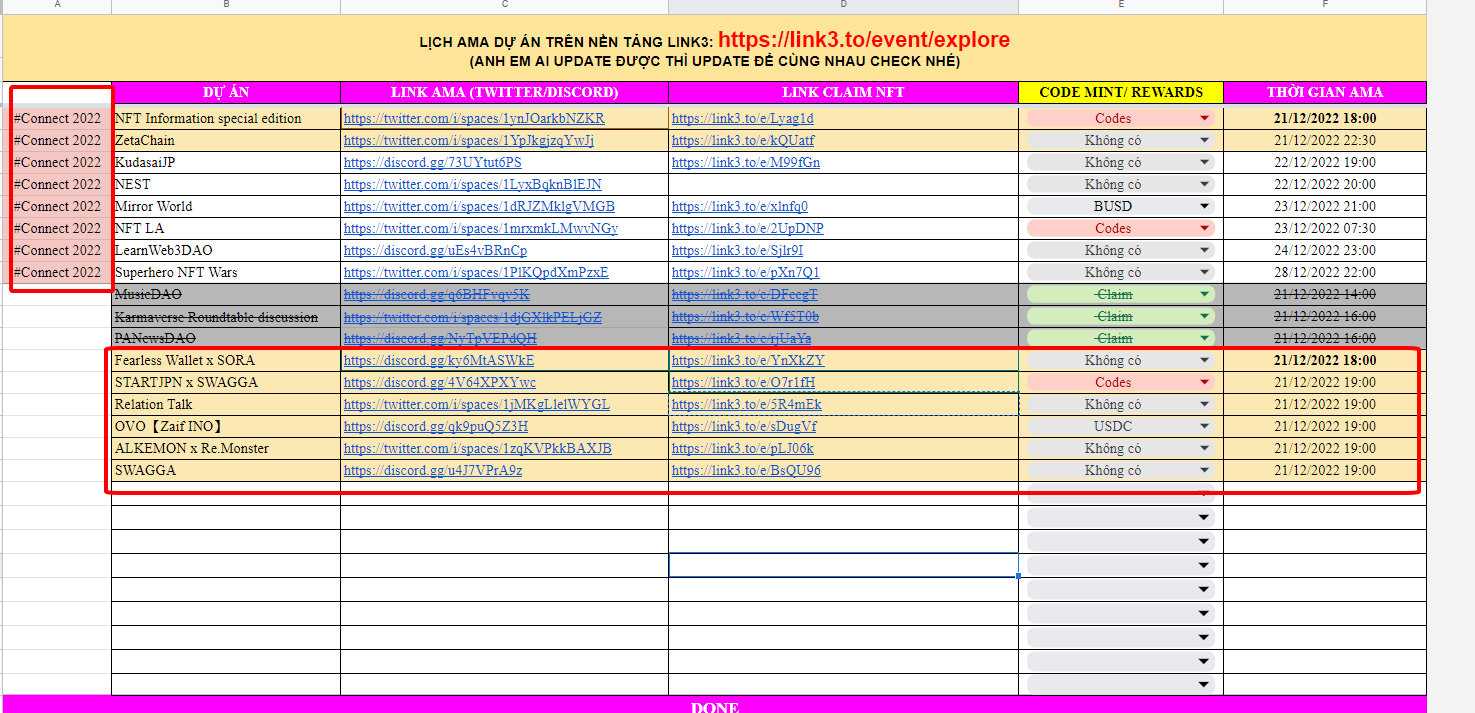1475x713 pixels.
Task: Select the pink DONE banner row
Action: [714, 704]
